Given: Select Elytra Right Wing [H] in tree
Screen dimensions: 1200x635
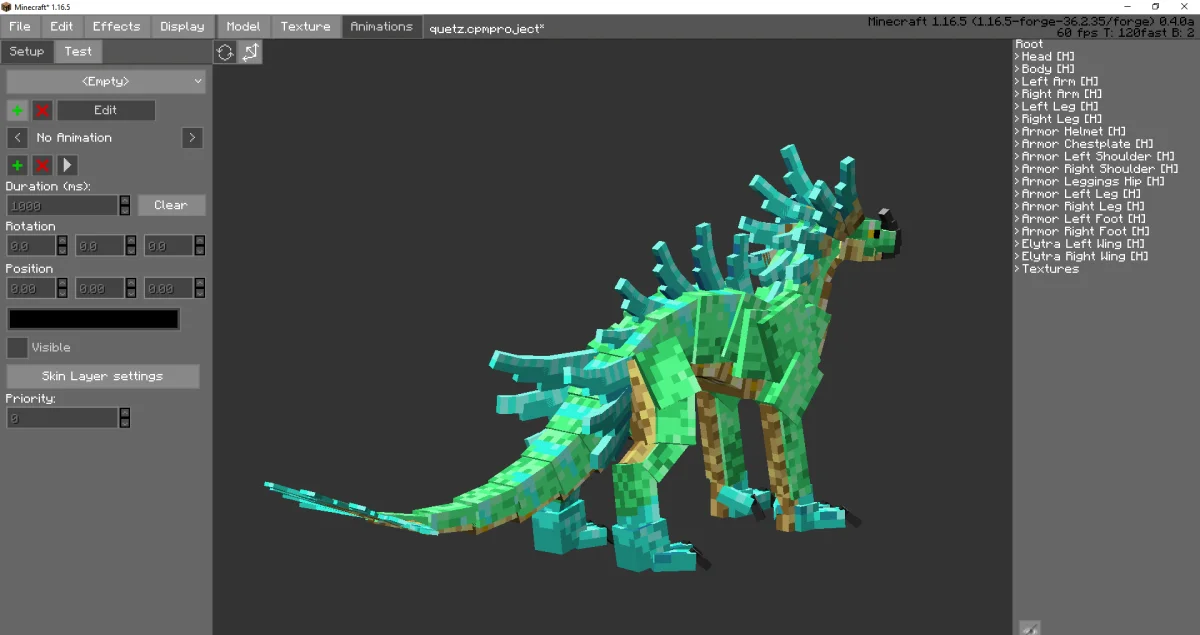Looking at the screenshot, I should pos(1086,257).
